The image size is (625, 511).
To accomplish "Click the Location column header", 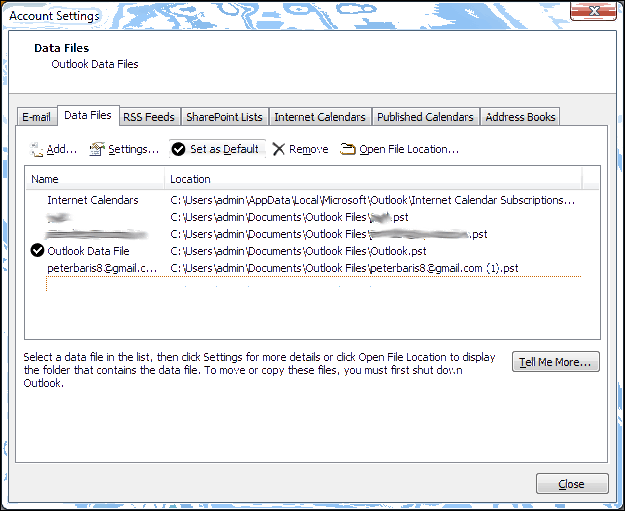I will coord(373,179).
